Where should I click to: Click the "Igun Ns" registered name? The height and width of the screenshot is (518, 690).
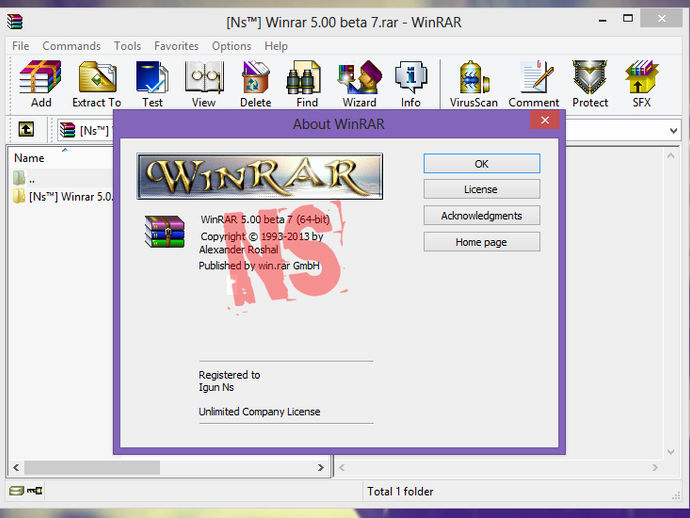coord(216,387)
